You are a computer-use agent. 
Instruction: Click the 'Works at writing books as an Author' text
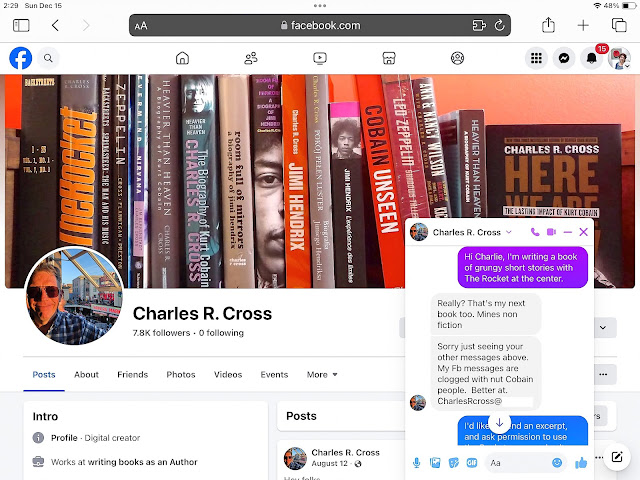tap(124, 462)
